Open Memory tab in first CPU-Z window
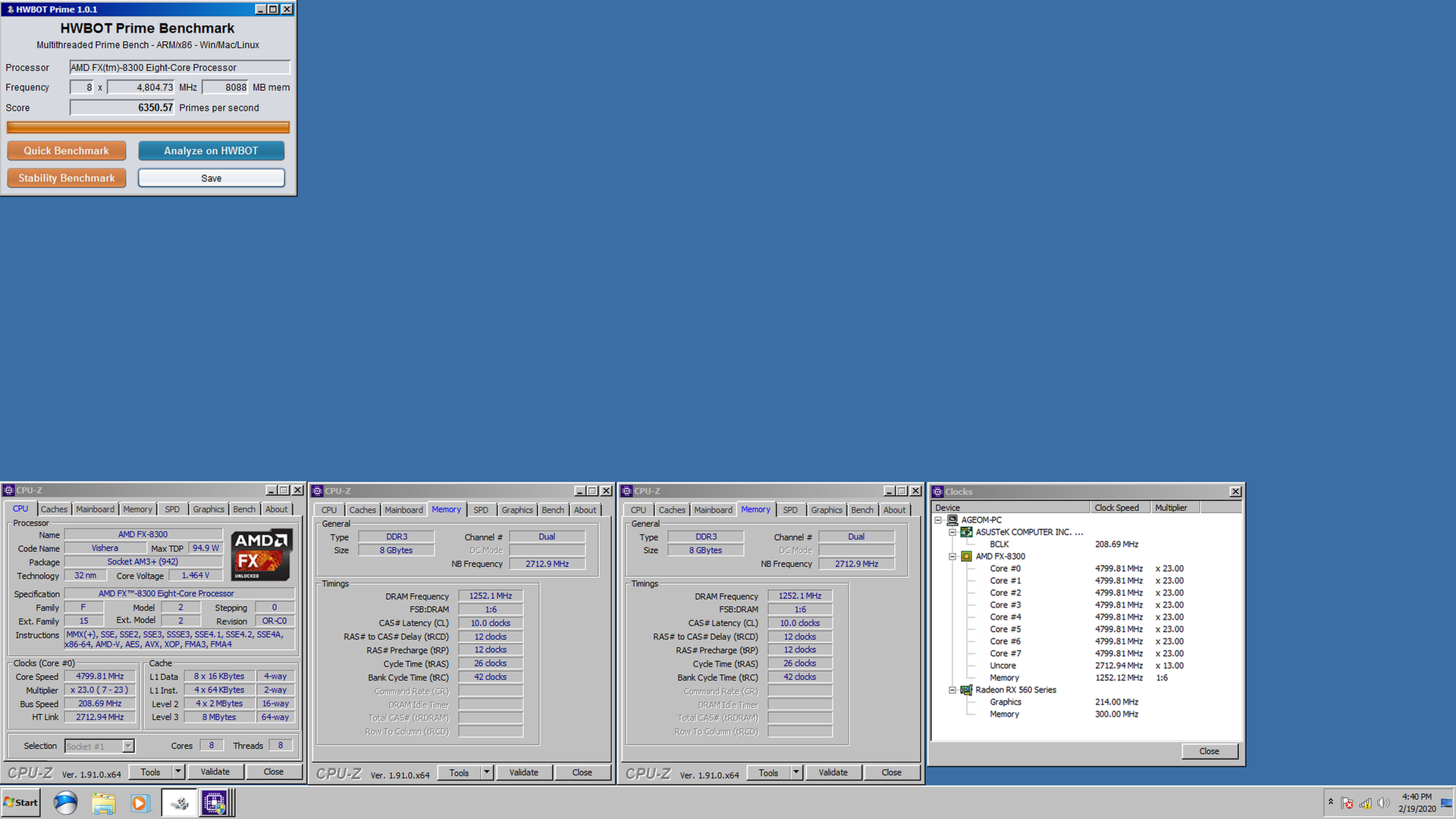Screen dimensions: 1456x819 point(137,510)
